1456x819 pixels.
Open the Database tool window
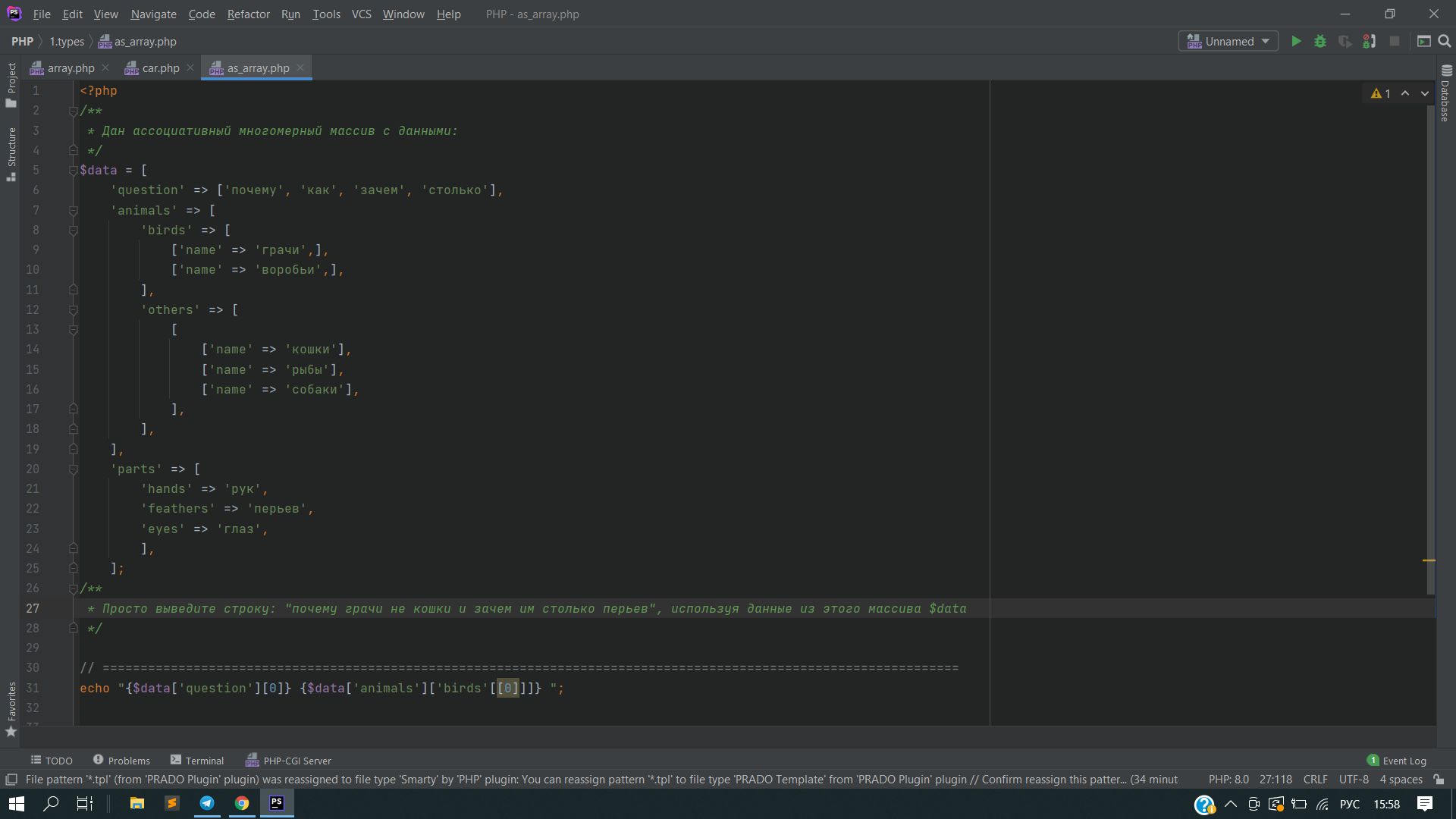[1445, 93]
